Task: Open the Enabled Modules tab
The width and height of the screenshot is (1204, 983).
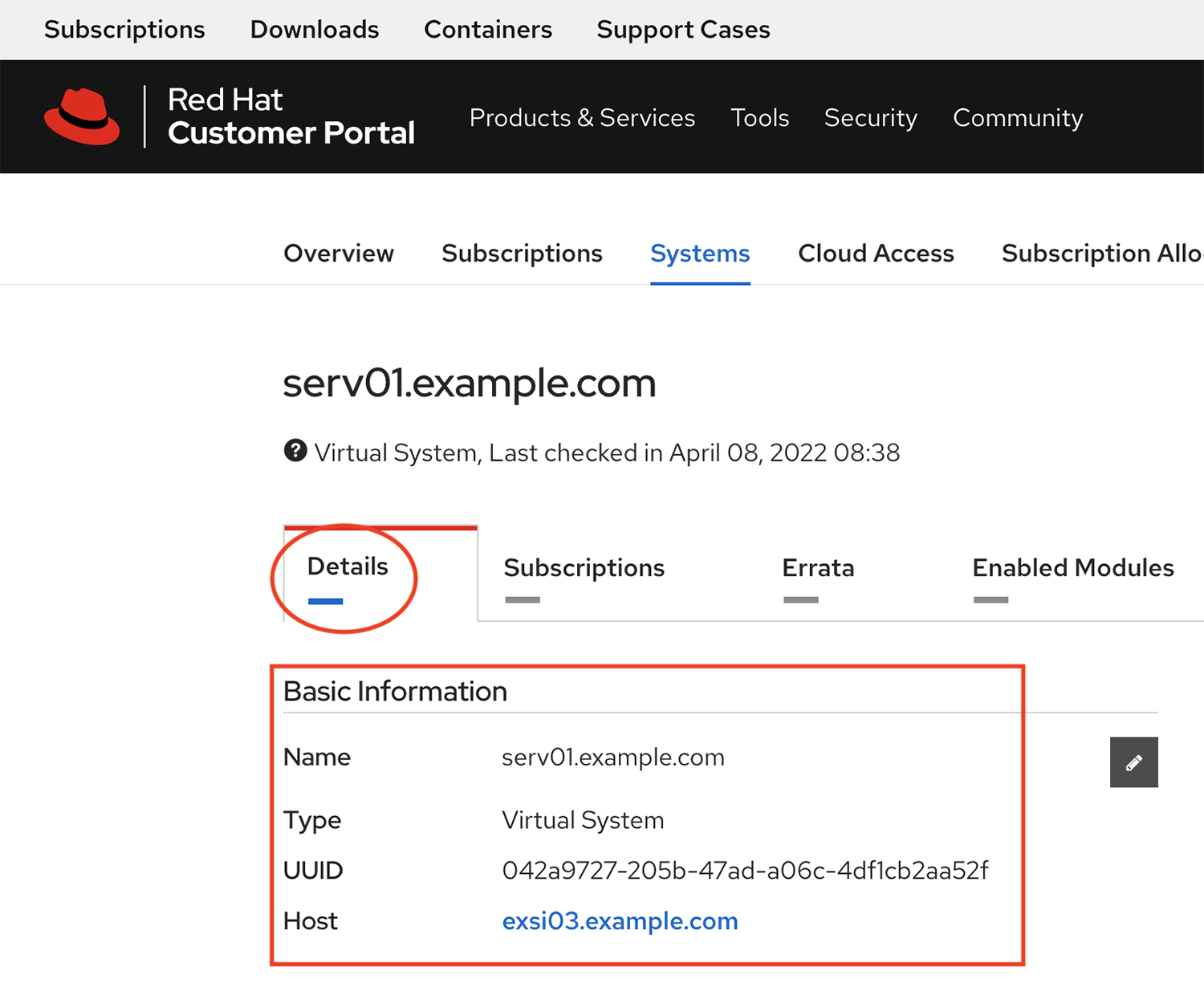Action: pyautogui.click(x=1072, y=568)
